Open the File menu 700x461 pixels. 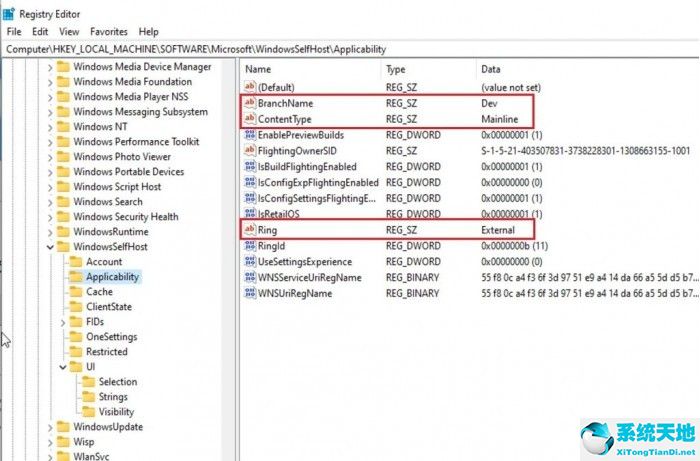(14, 32)
